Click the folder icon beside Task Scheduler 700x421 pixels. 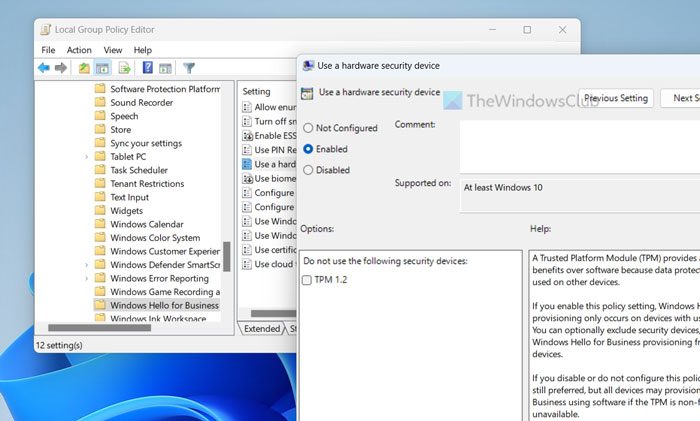[100, 170]
